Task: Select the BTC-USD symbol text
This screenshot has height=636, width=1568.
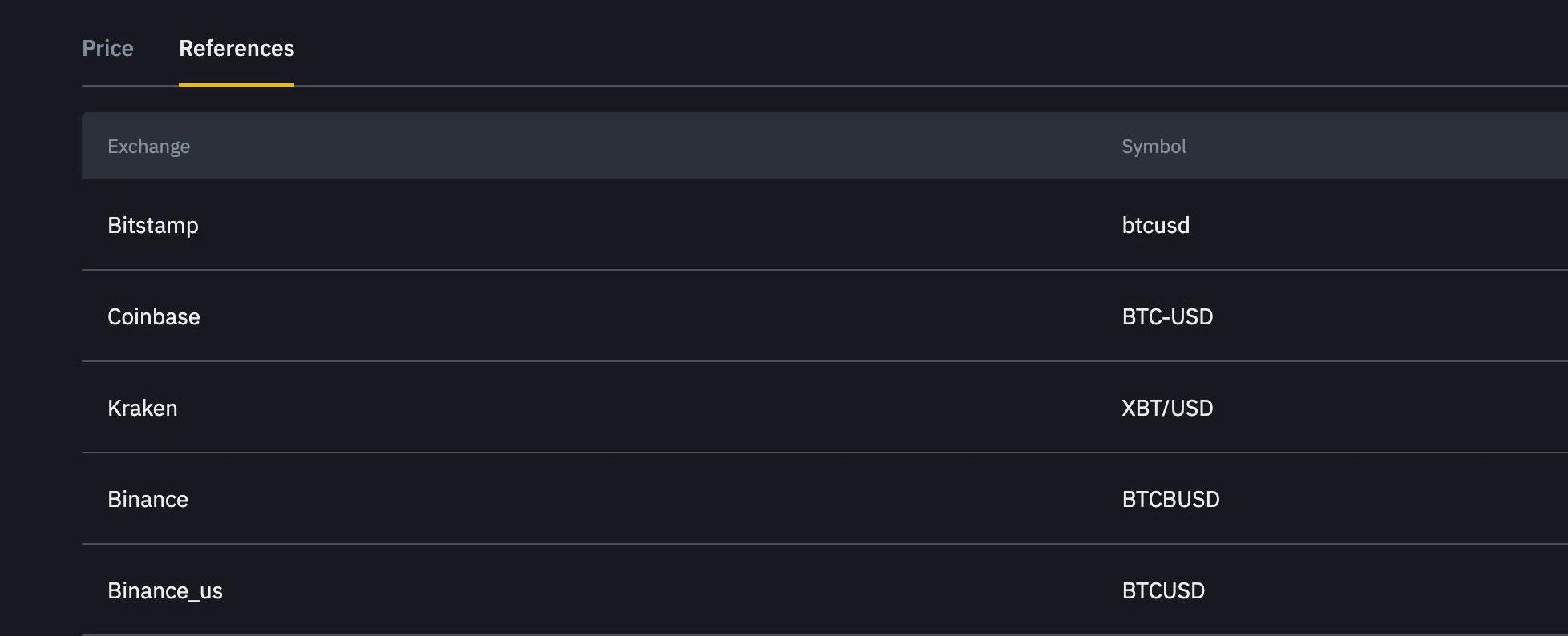Action: (1167, 317)
